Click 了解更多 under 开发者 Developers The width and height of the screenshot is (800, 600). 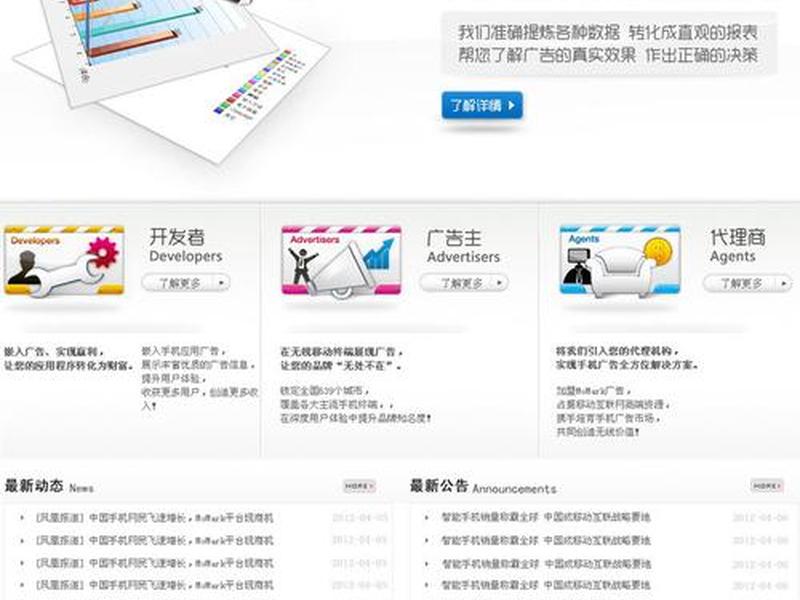tap(186, 282)
